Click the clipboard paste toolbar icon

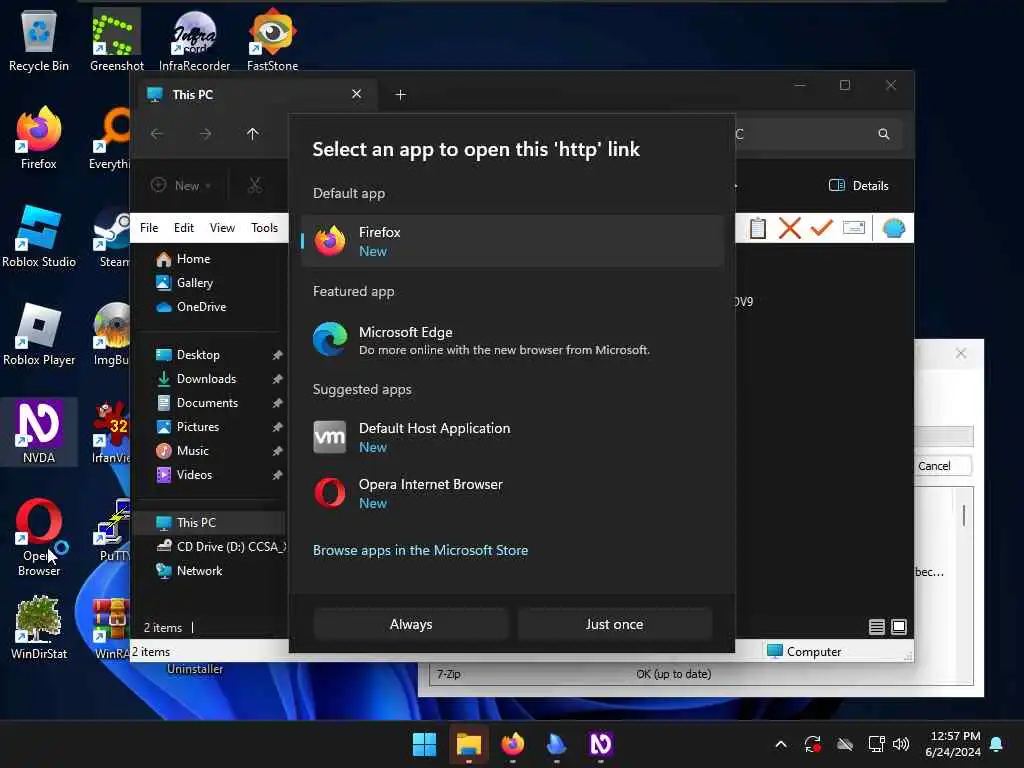tap(758, 229)
